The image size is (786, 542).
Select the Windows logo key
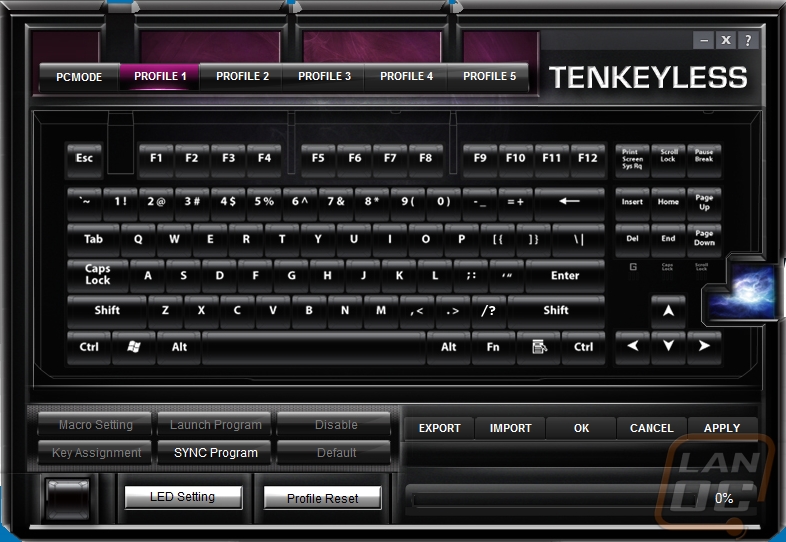pyautogui.click(x=133, y=347)
